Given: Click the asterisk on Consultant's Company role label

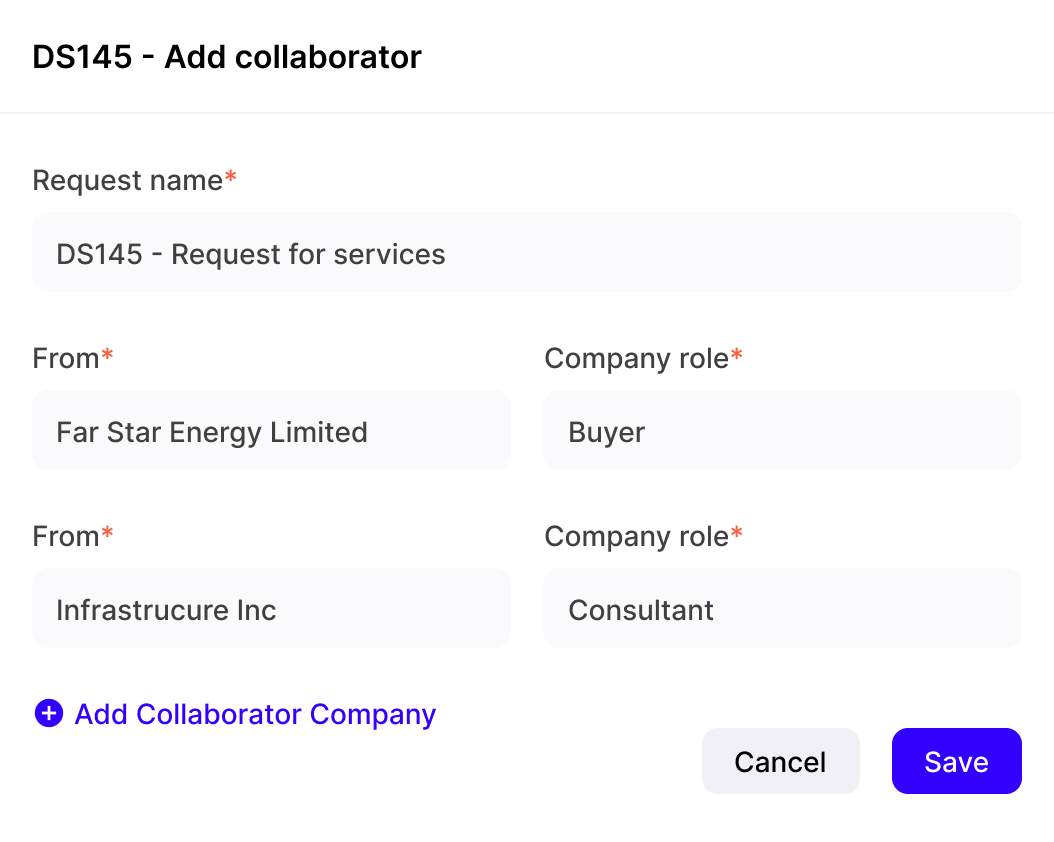Looking at the screenshot, I should (x=737, y=534).
